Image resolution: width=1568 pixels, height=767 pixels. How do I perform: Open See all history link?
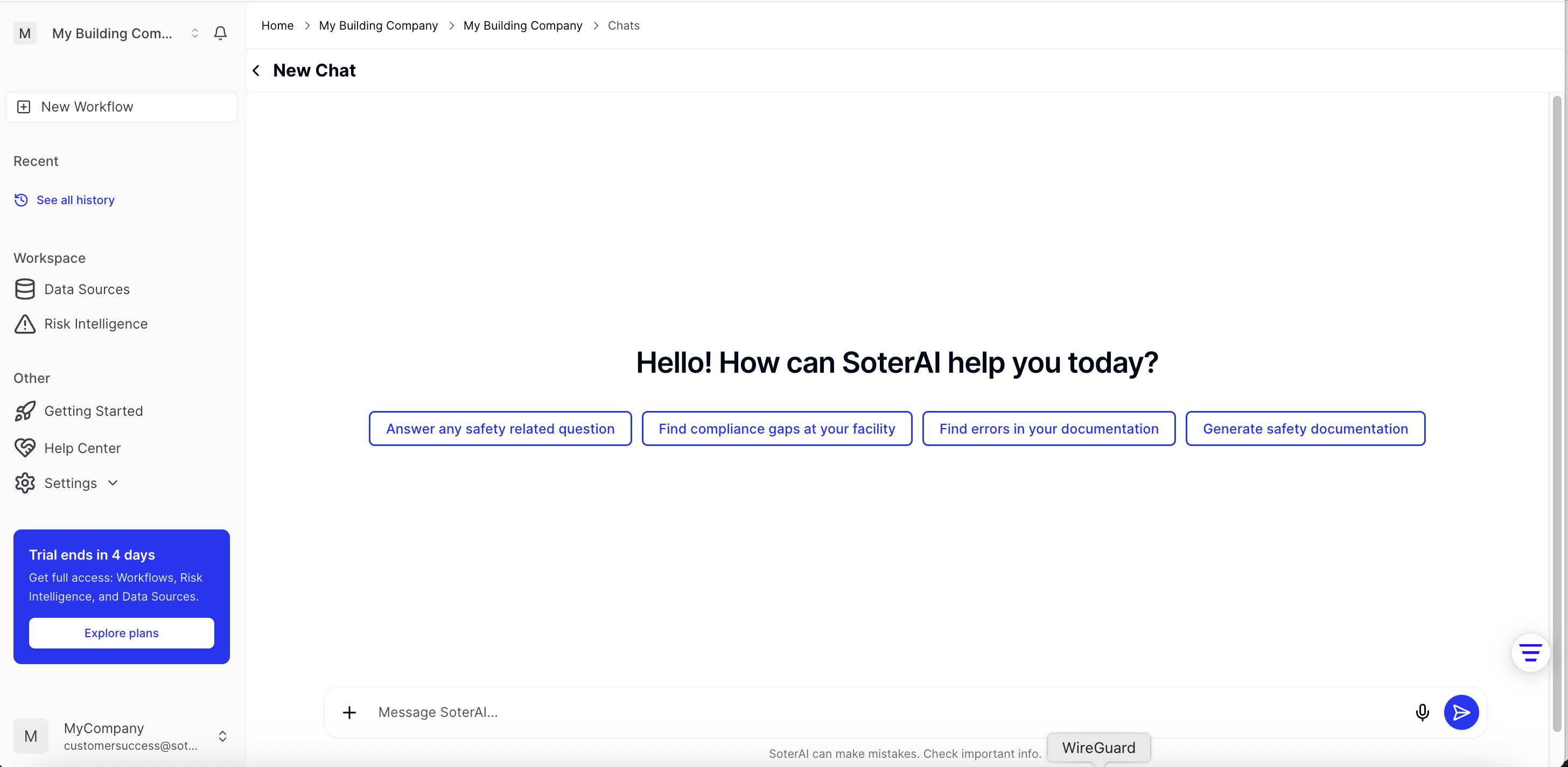[75, 200]
